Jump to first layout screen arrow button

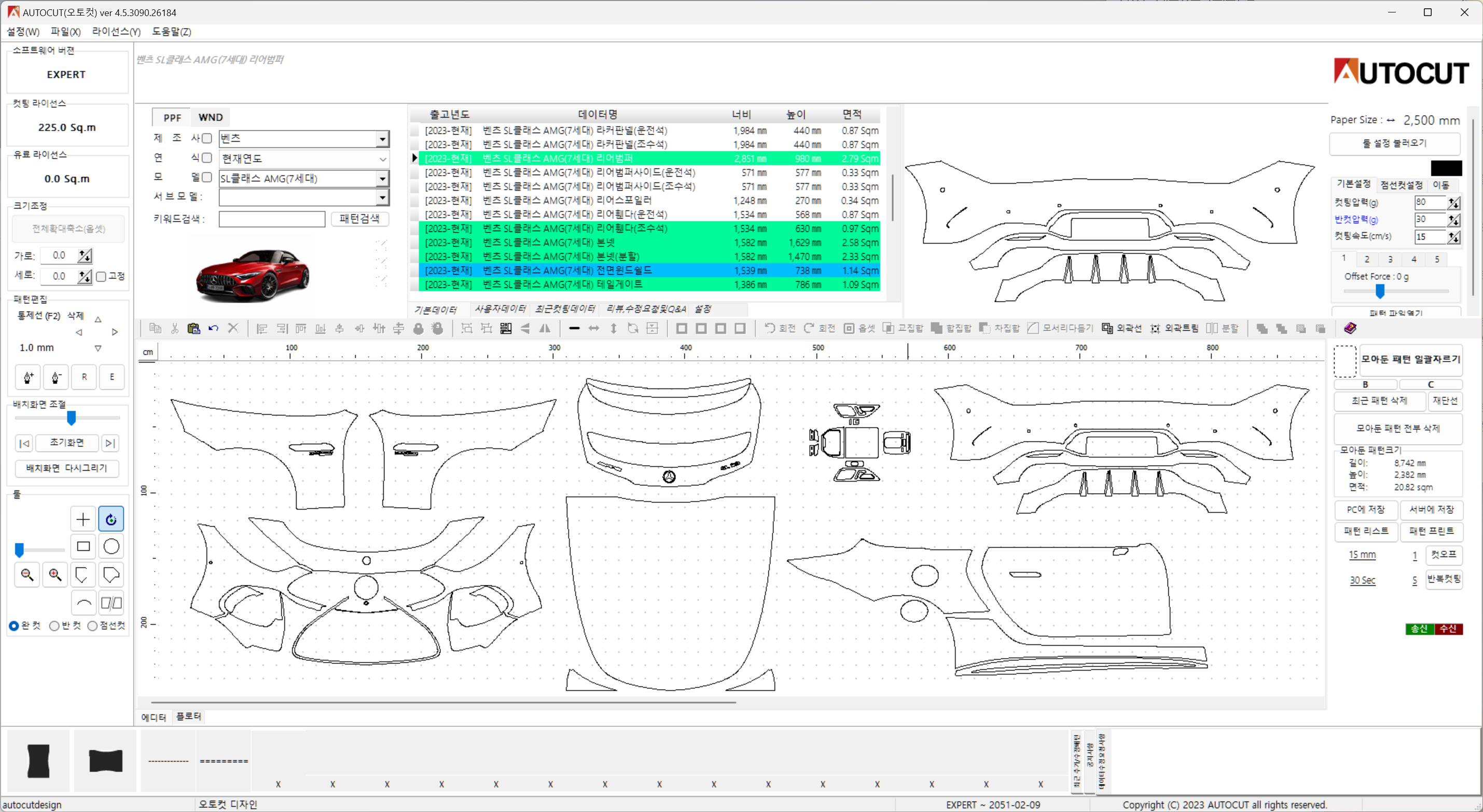(24, 443)
